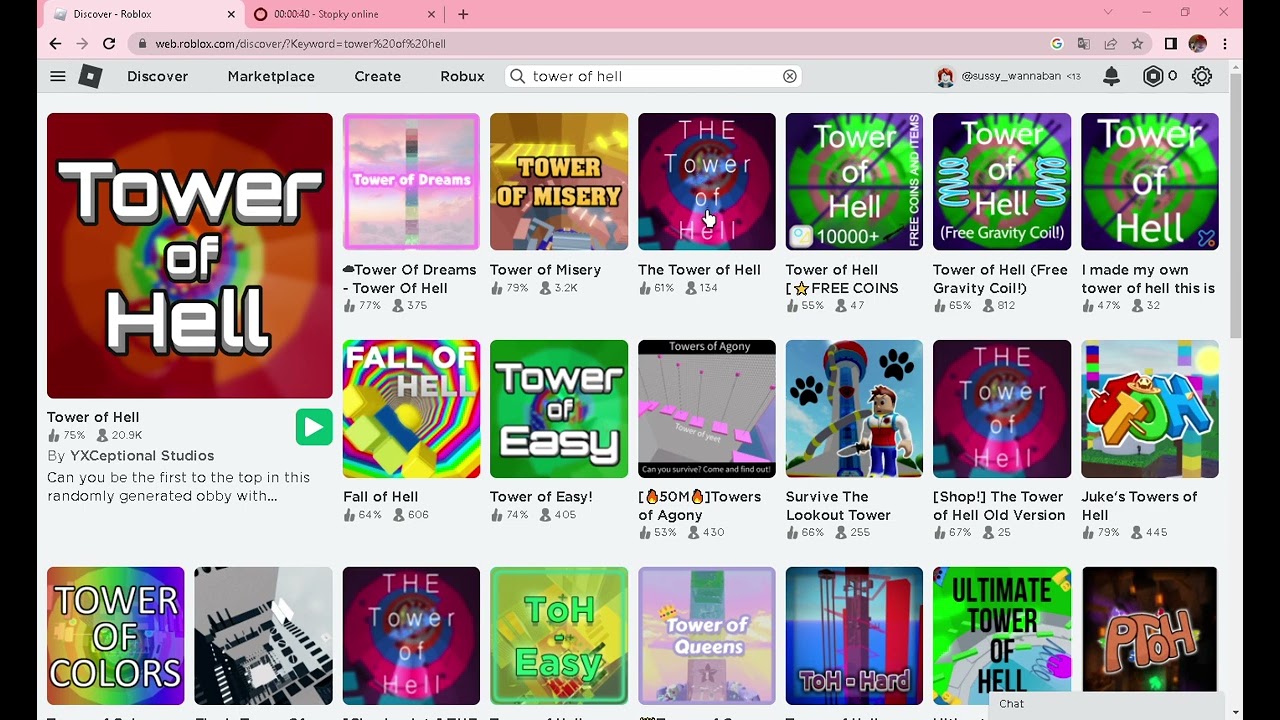Click the Roblox logo home icon

point(90,76)
